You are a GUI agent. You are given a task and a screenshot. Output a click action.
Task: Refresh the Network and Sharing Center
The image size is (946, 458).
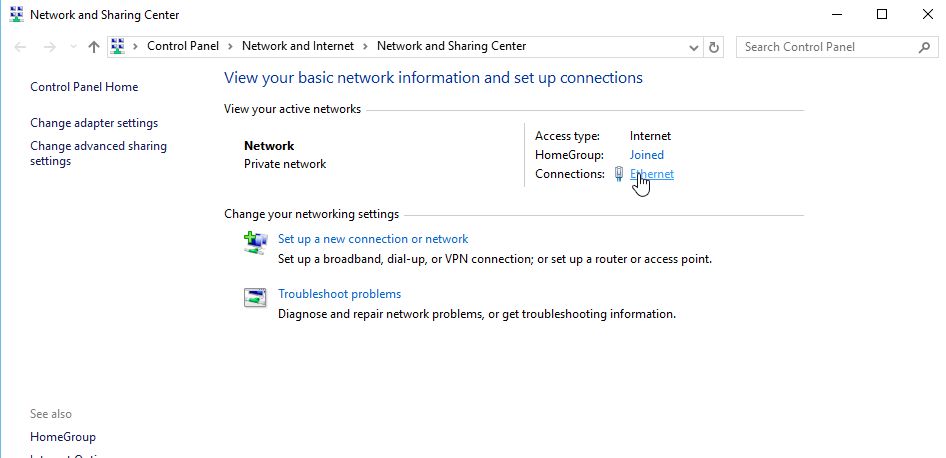713,47
